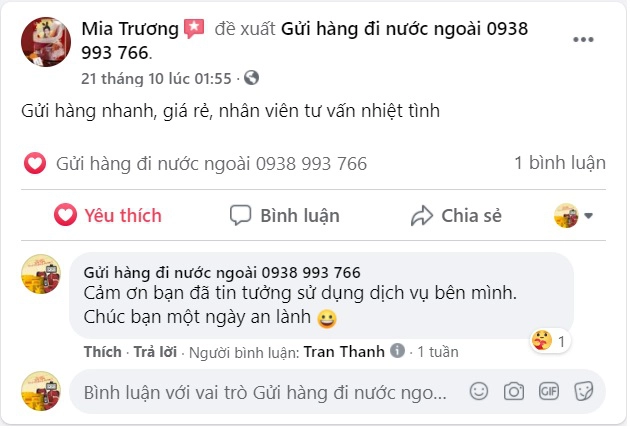The image size is (630, 429).
Task: View the care reaction on the comment
Action: pyautogui.click(x=550, y=341)
